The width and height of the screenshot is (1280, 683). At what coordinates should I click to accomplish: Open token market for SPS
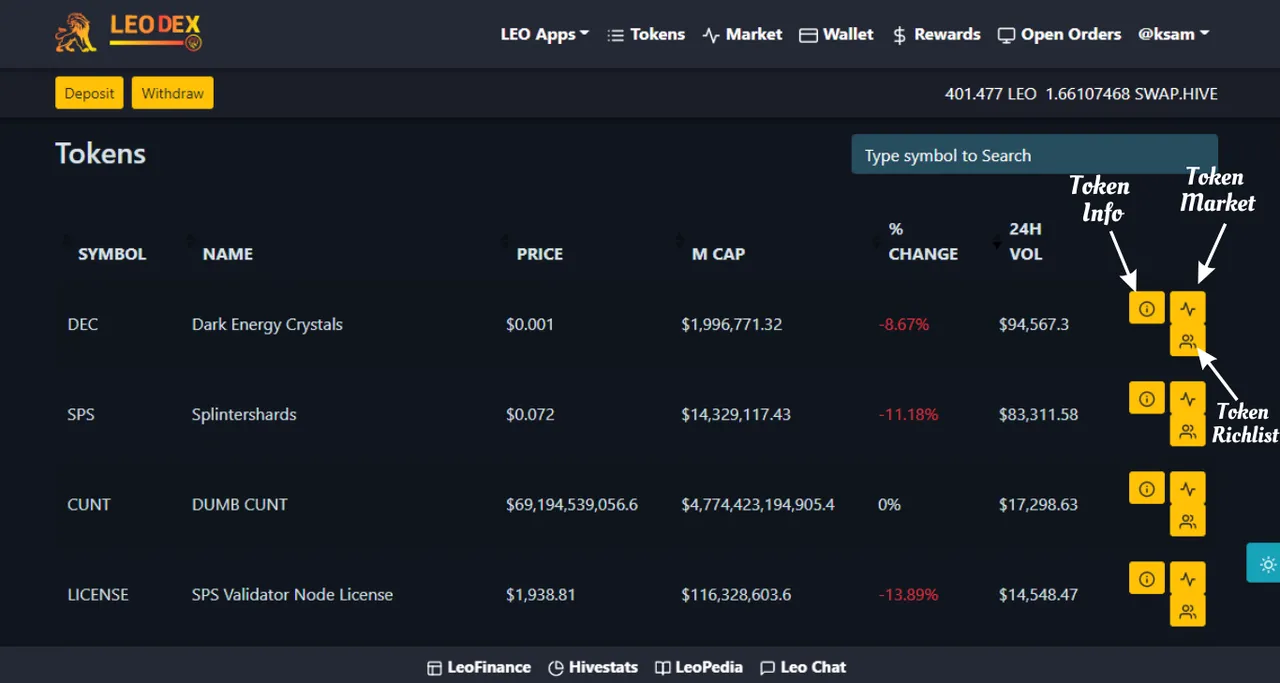pos(1187,398)
